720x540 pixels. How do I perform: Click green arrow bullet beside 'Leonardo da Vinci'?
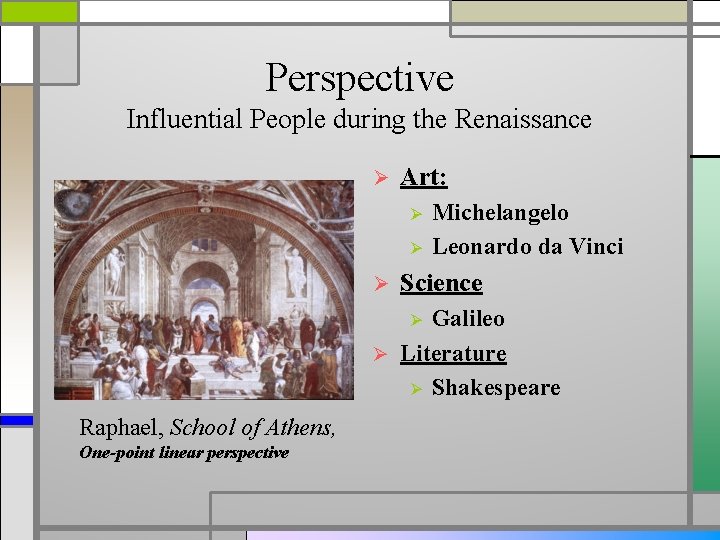tap(416, 248)
